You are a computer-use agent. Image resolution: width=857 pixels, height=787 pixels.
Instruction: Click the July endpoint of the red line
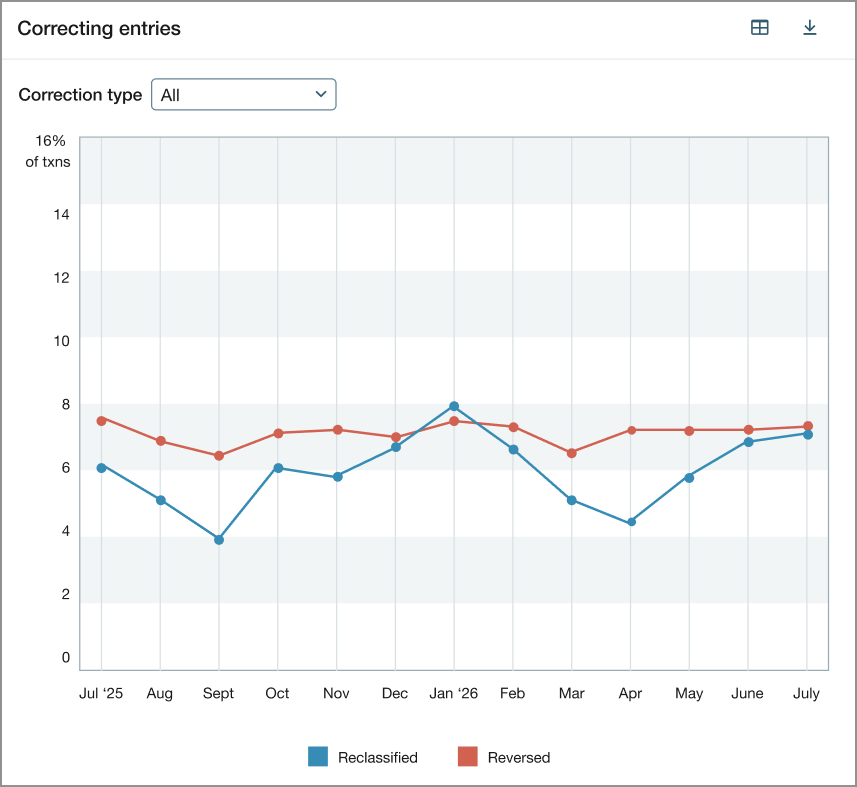point(806,425)
